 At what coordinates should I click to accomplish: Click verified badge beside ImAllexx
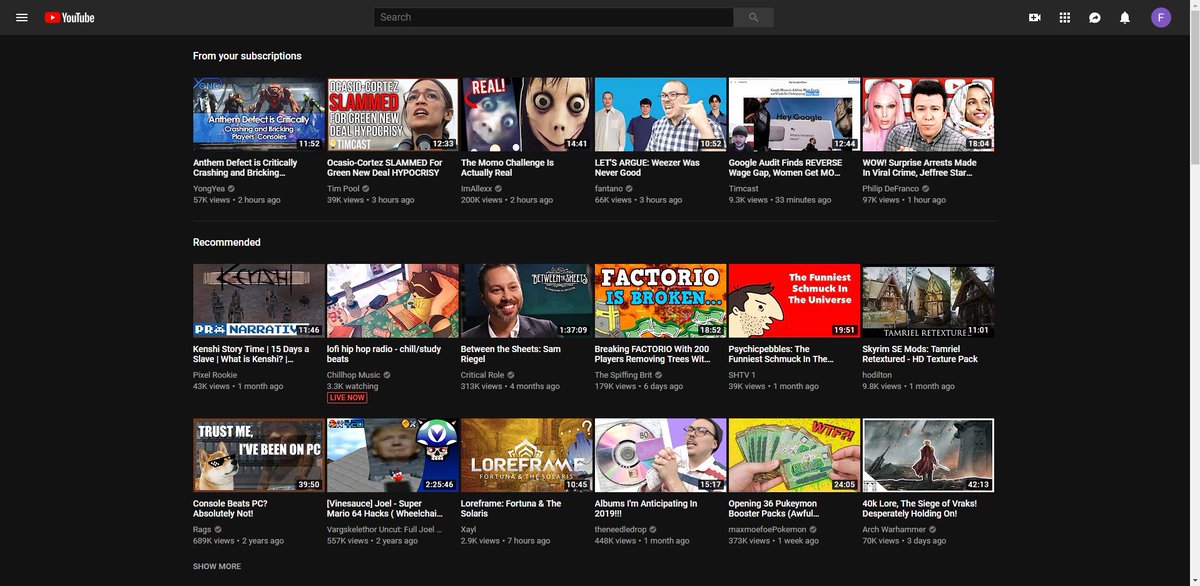click(x=498, y=188)
